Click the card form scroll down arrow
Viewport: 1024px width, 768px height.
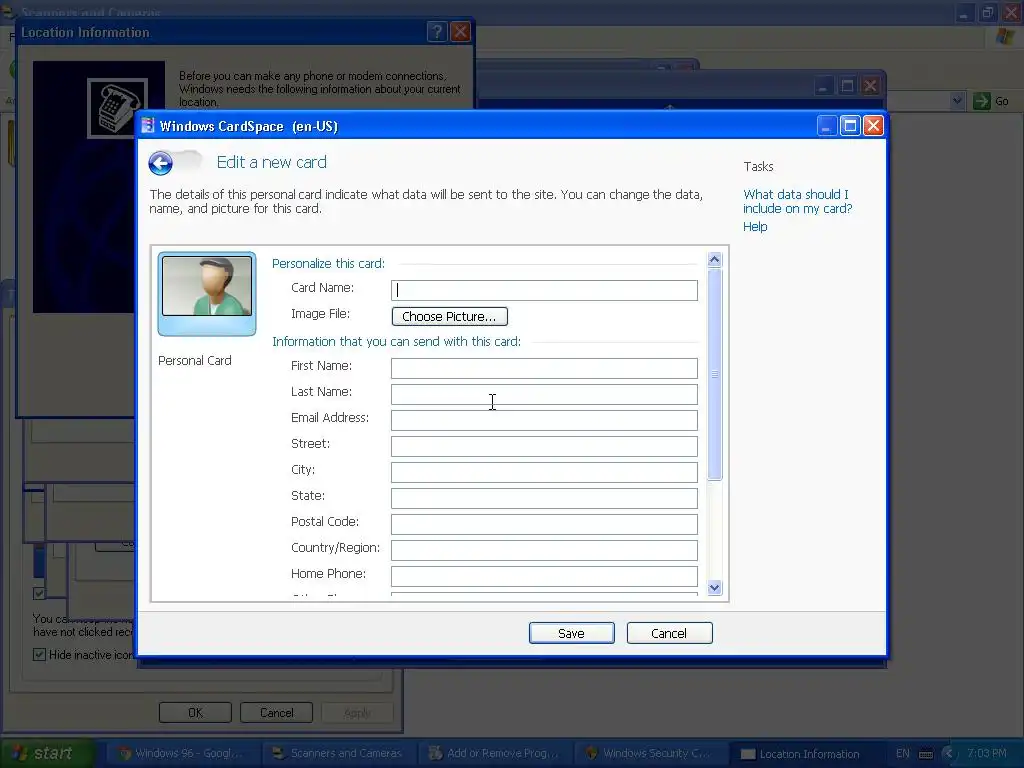click(x=714, y=587)
